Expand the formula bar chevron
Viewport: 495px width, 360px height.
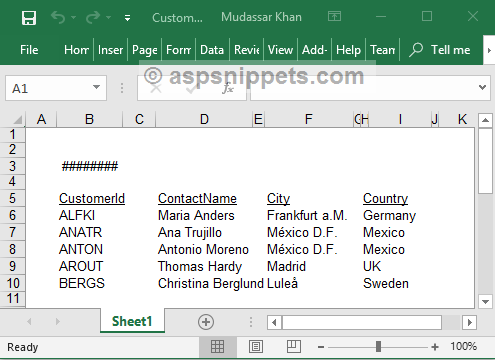482,88
